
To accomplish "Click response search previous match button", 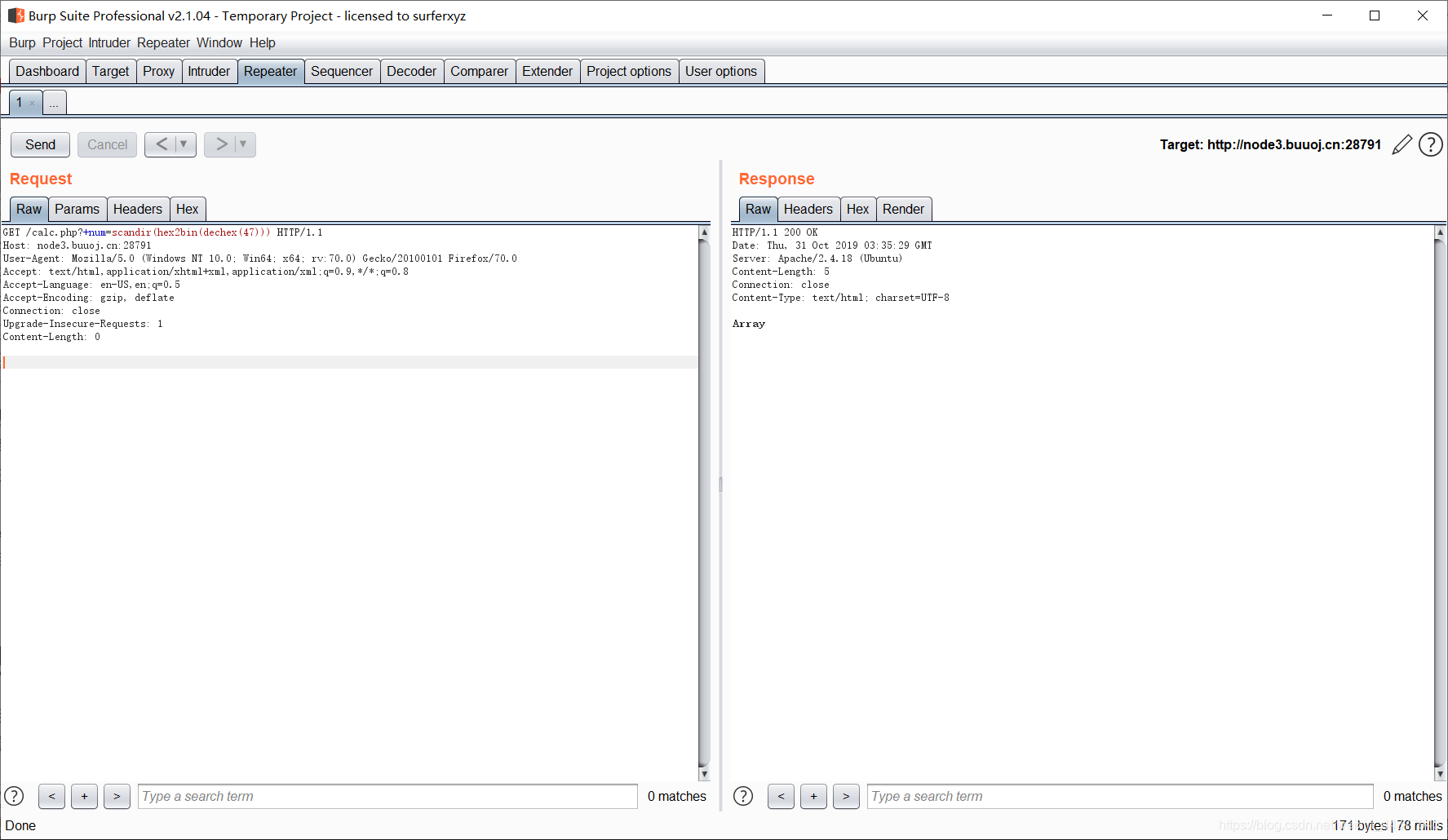I will [781, 796].
